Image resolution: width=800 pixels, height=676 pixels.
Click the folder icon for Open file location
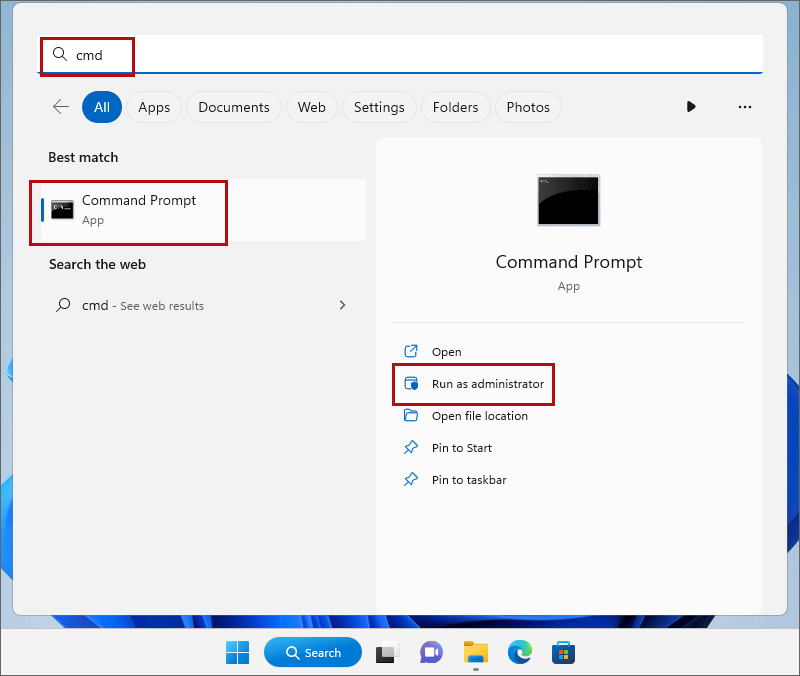pos(411,415)
